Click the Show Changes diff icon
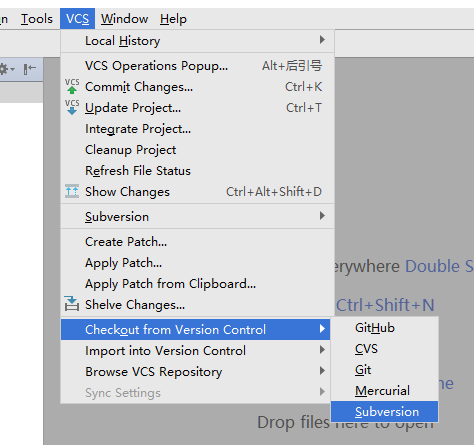Screen dimensions: 474x445 [72, 191]
